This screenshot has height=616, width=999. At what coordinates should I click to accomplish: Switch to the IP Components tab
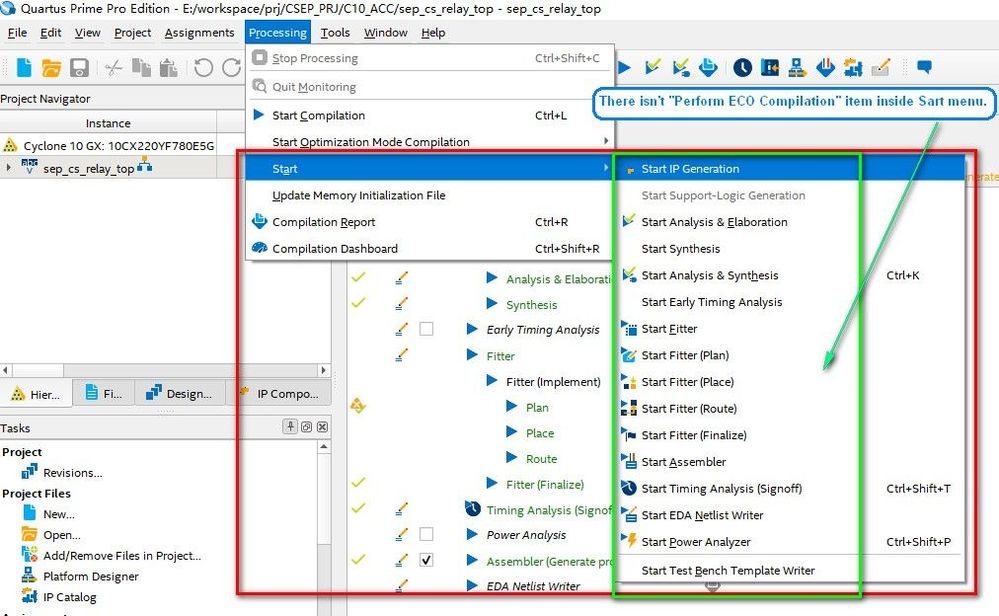(x=280, y=394)
